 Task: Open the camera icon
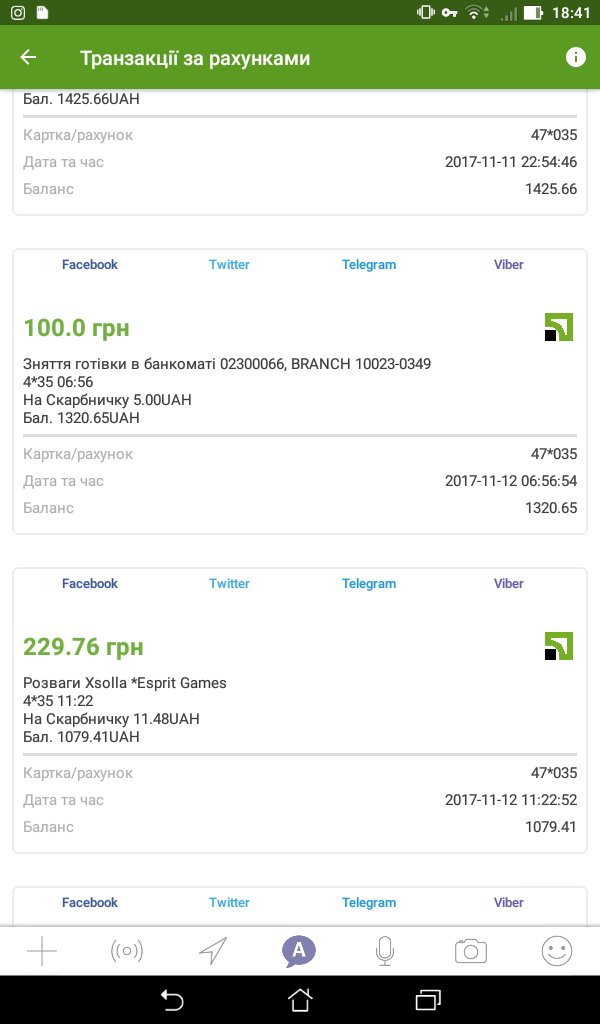tap(470, 952)
